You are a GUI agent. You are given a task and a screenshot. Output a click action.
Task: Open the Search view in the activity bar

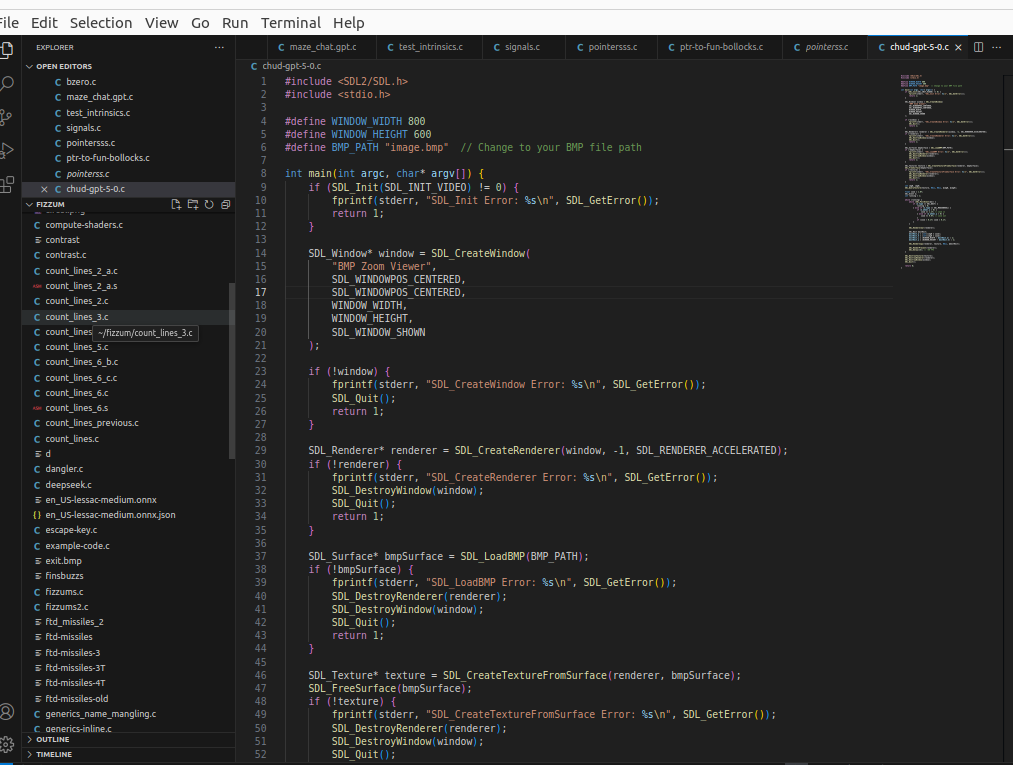(x=6, y=83)
